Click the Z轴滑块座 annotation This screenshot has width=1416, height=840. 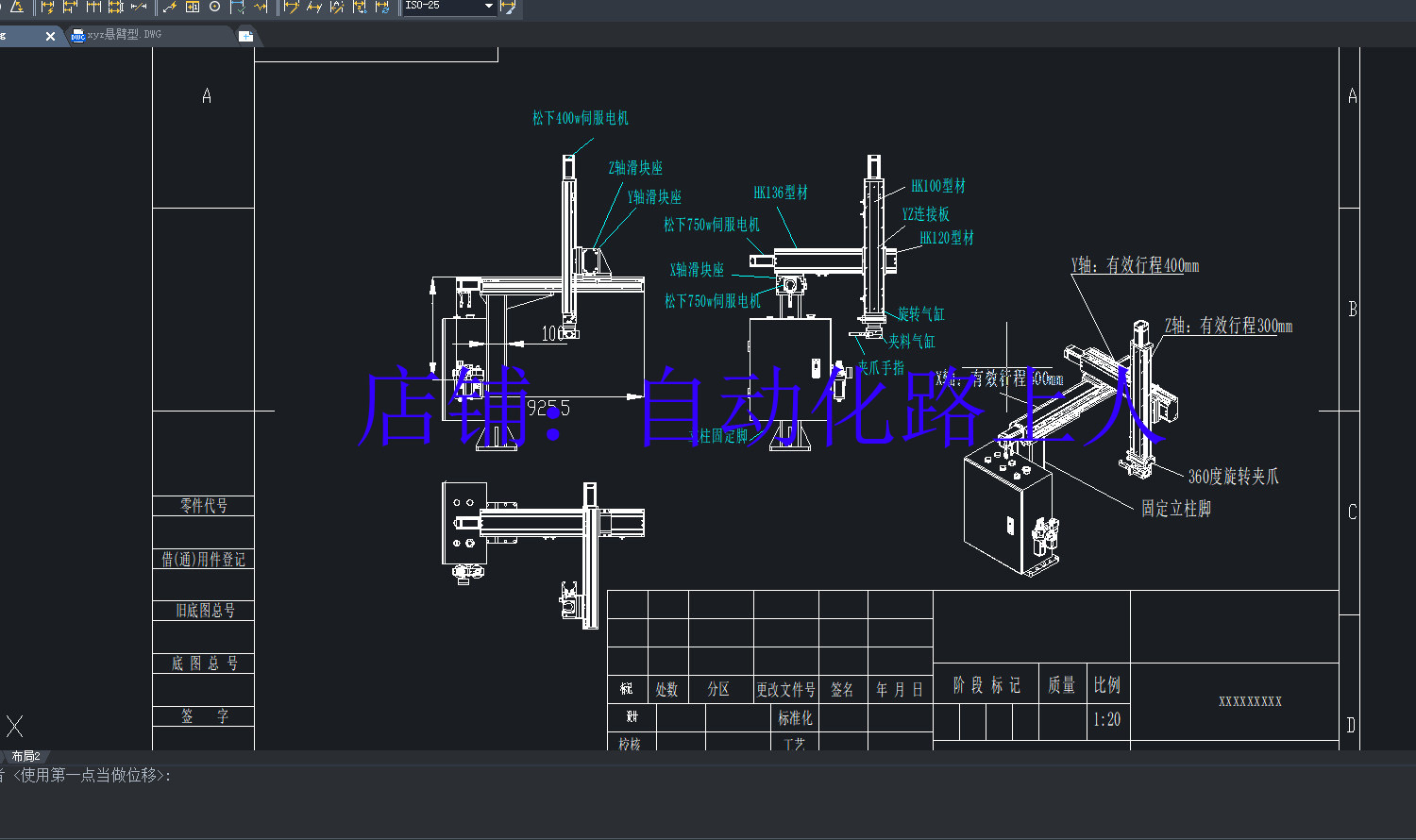point(635,167)
